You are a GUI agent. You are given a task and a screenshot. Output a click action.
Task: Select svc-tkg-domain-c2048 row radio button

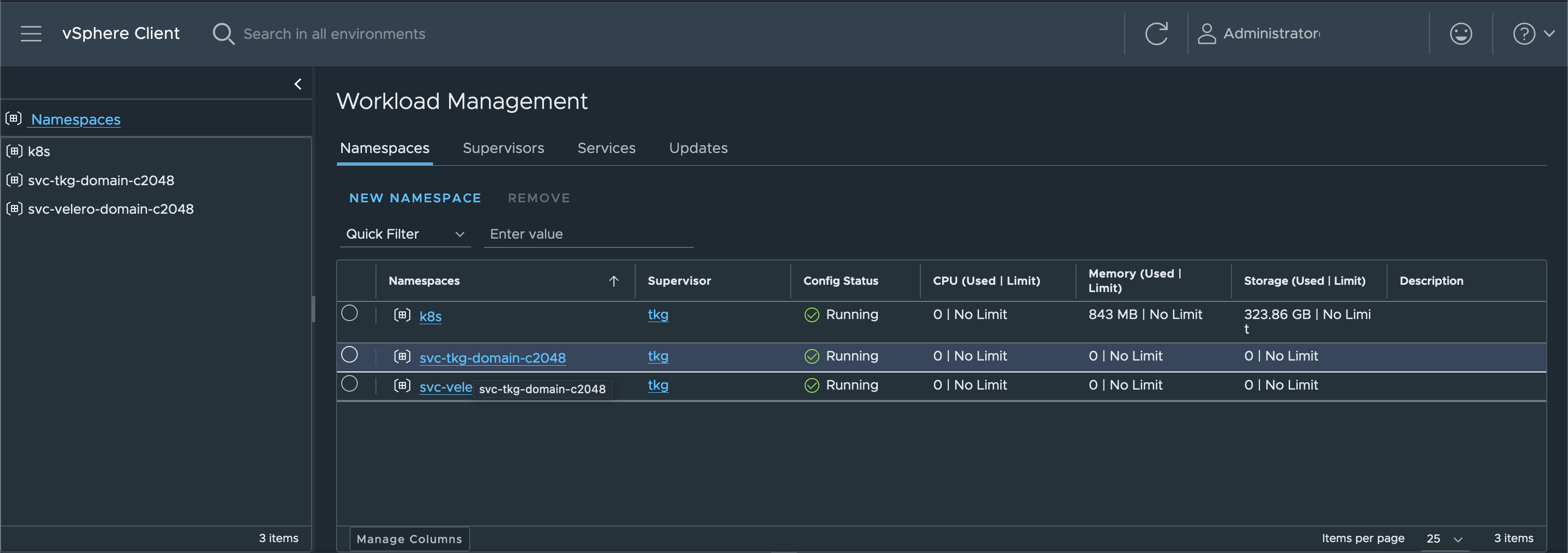point(349,354)
